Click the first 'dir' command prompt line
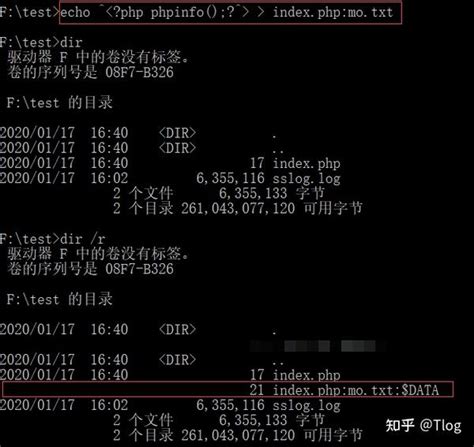Image resolution: width=474 pixels, height=447 pixels. tap(41, 42)
